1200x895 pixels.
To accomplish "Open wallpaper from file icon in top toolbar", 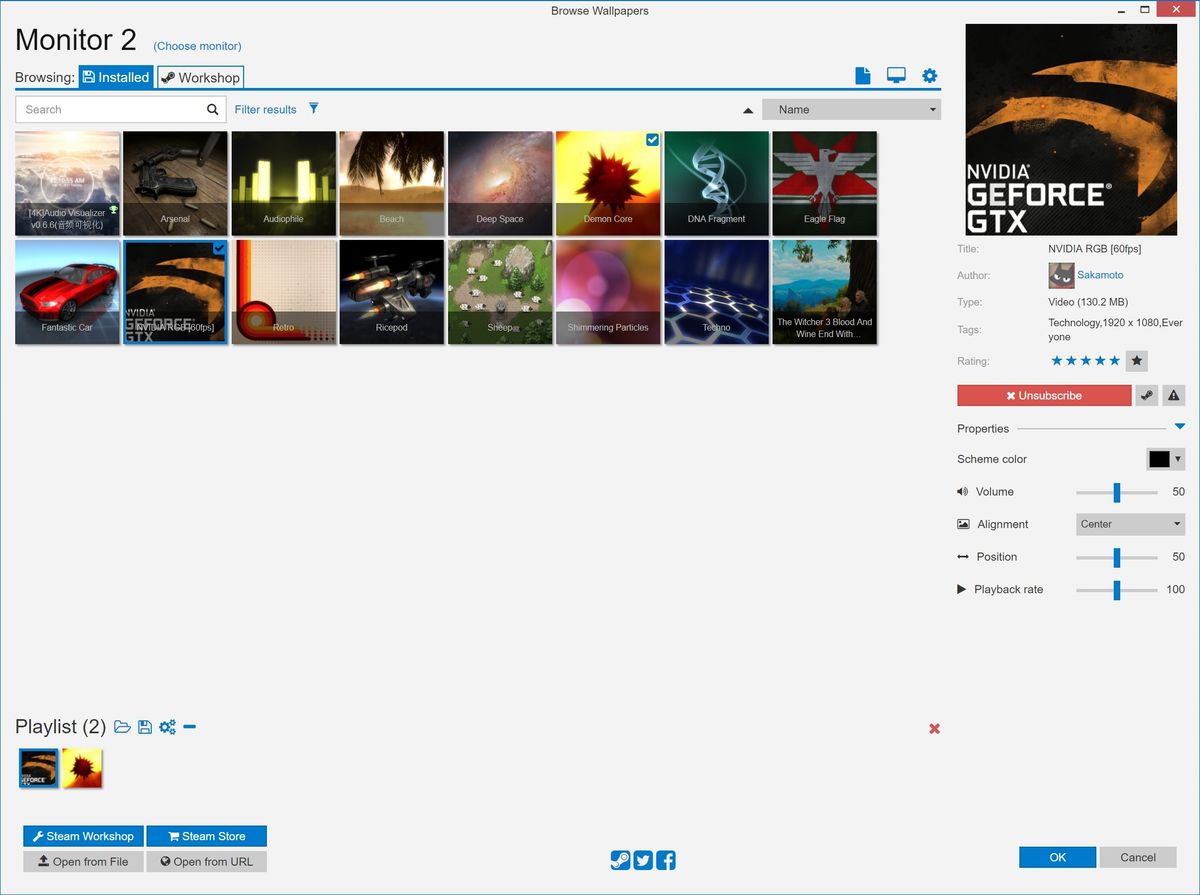I will pyautogui.click(x=863, y=76).
